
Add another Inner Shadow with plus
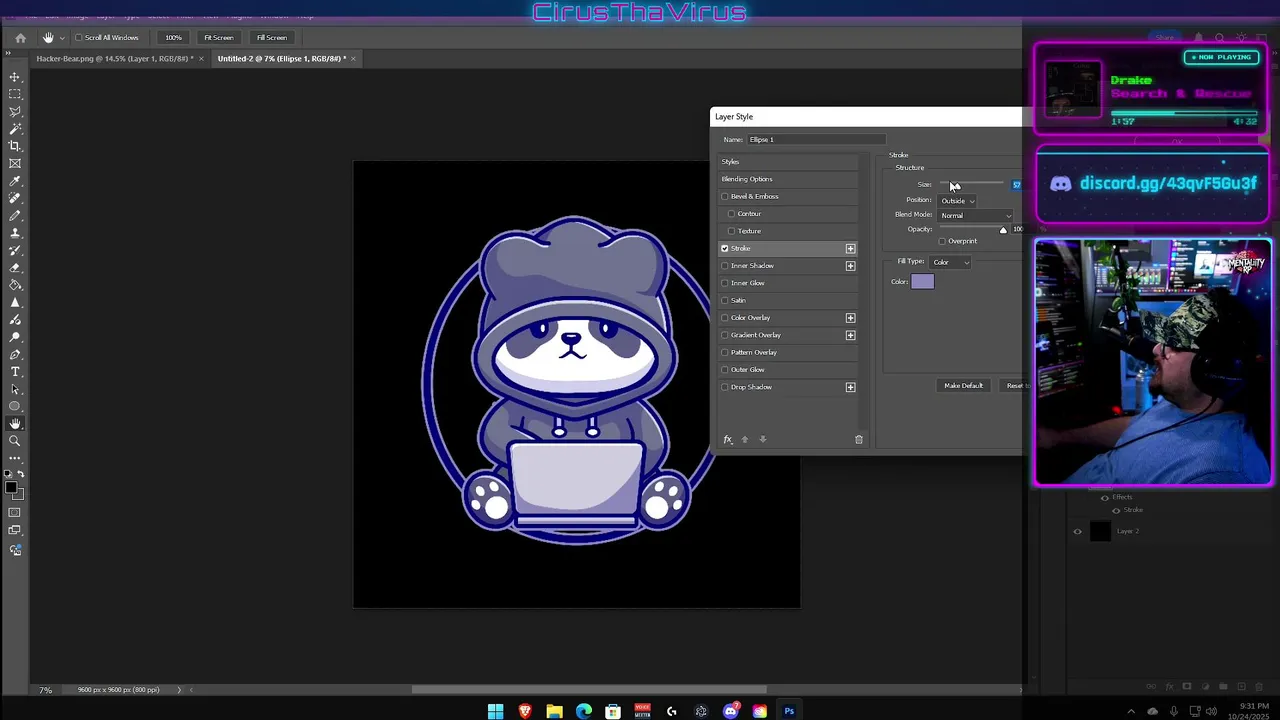[850, 266]
